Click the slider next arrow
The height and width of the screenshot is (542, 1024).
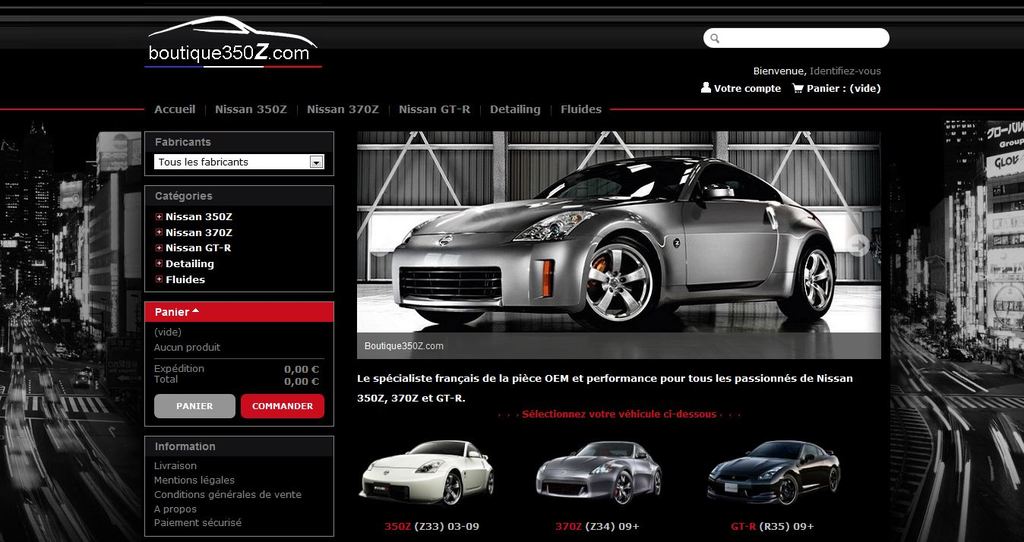pyautogui.click(x=858, y=245)
